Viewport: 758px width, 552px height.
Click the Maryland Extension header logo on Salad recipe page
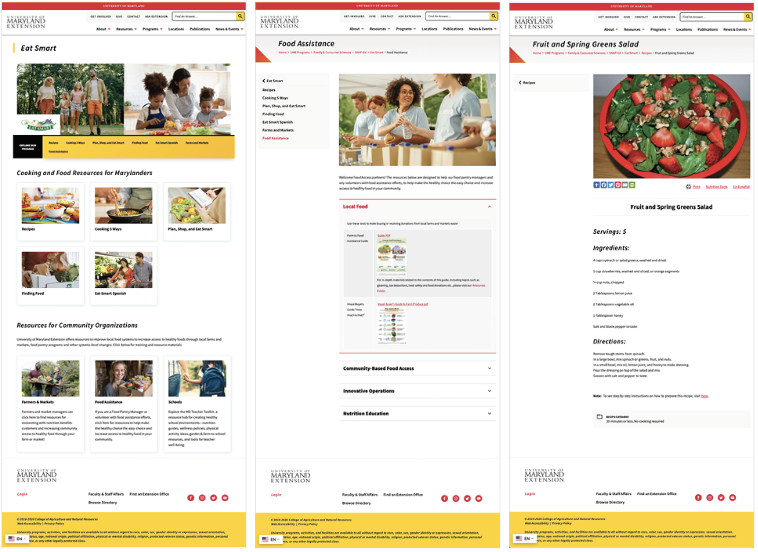pos(534,23)
